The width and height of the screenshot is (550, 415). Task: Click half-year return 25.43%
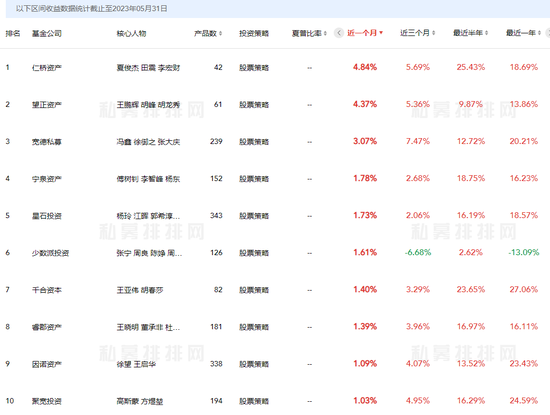pyautogui.click(x=471, y=67)
